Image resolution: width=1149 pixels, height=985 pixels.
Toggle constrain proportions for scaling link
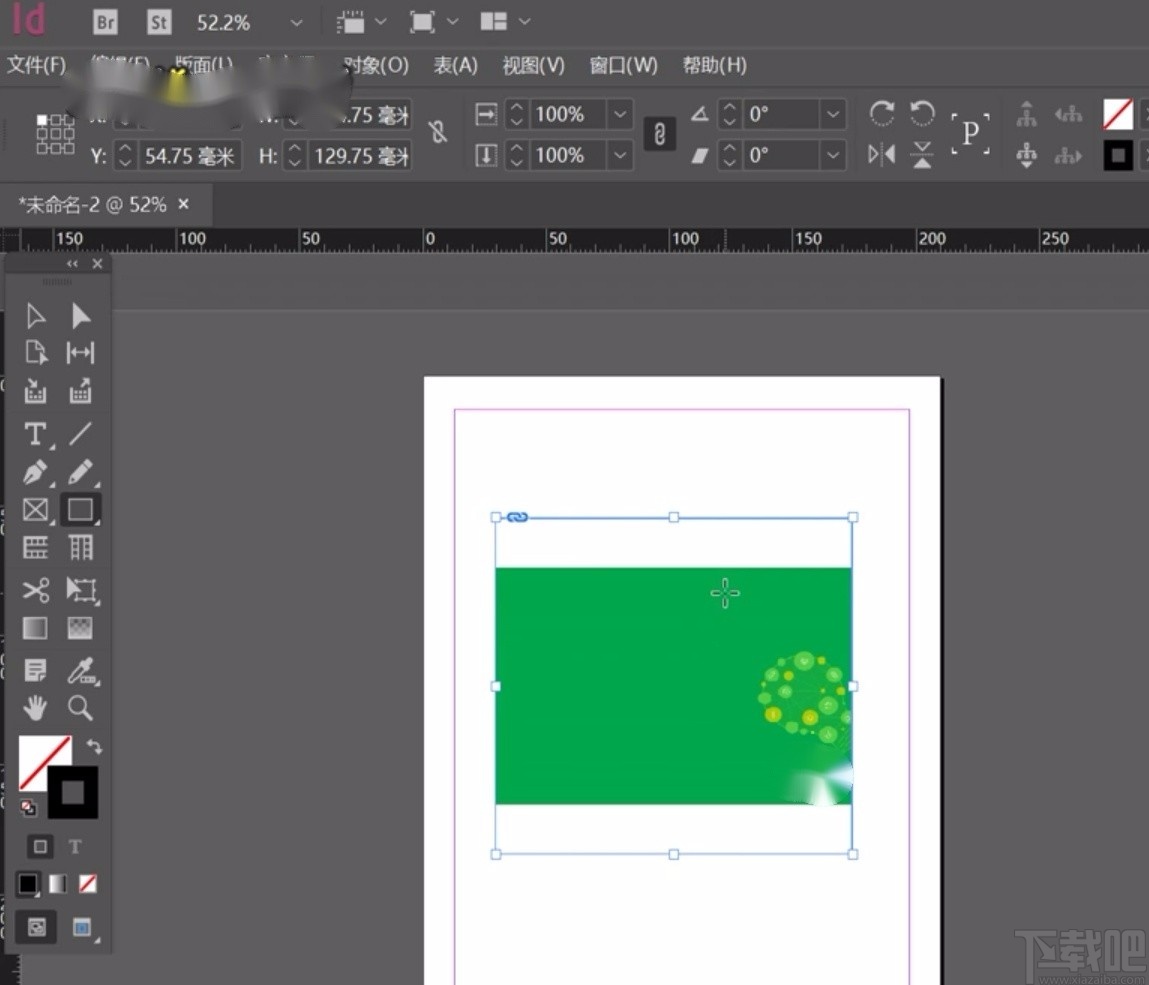pyautogui.click(x=659, y=134)
